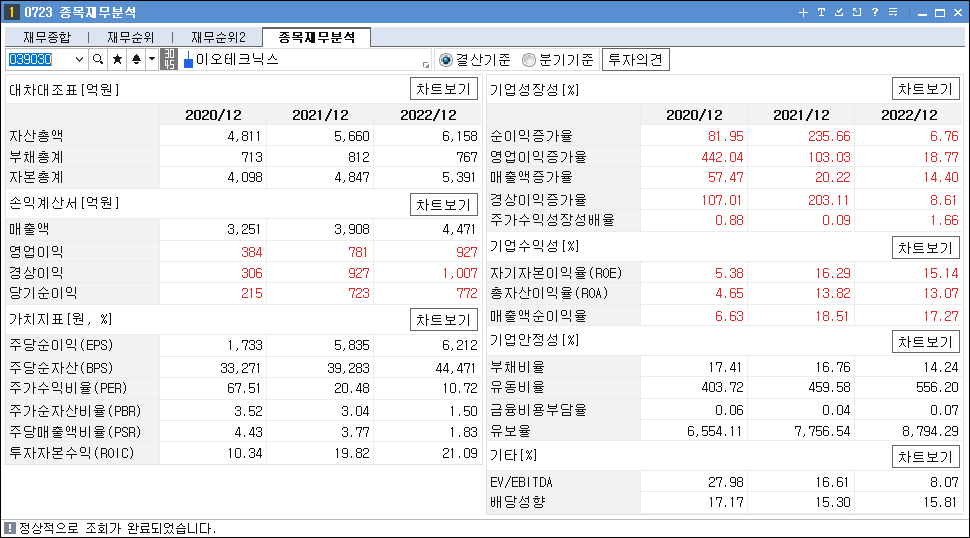Click the 유동비율 2022/12 value 556.20

tap(937, 388)
